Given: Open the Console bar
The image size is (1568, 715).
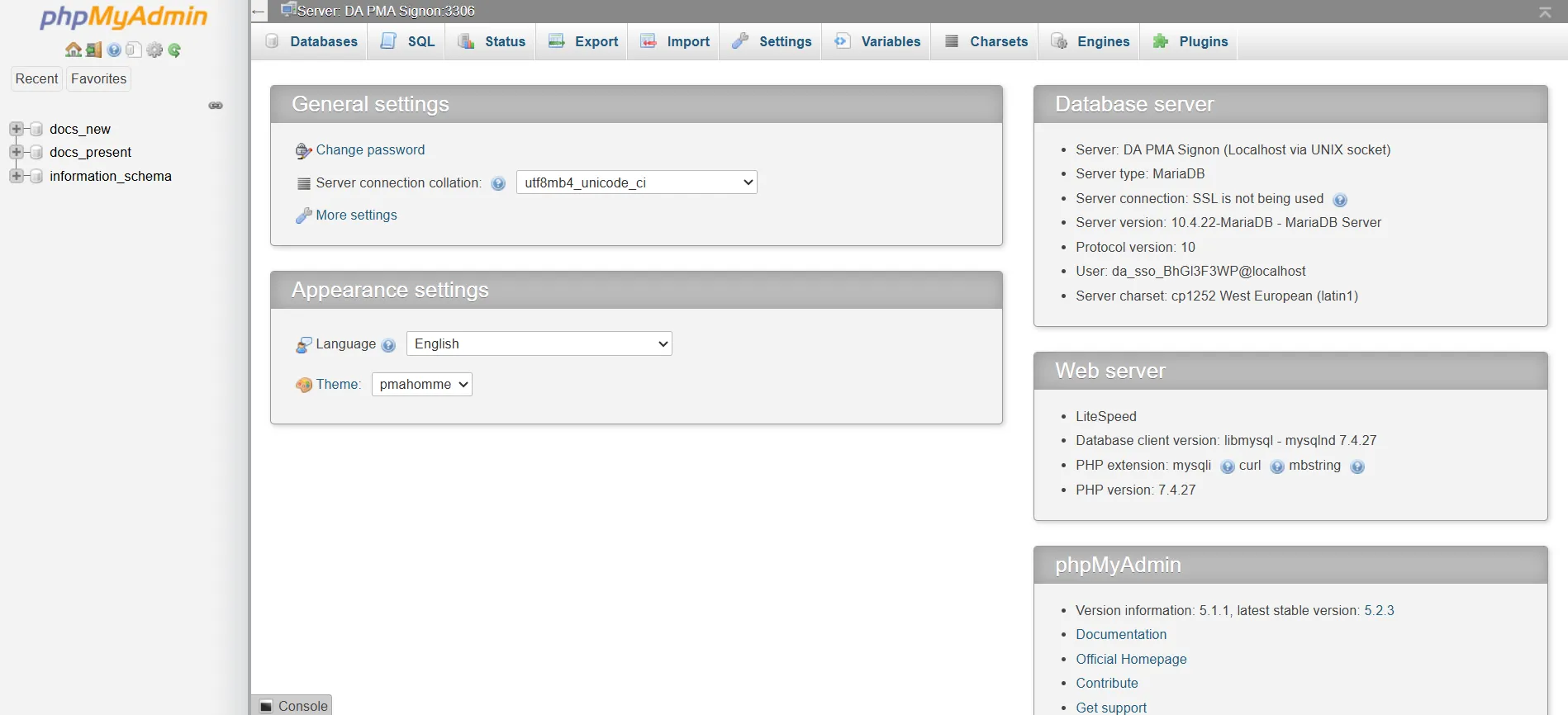Looking at the screenshot, I should click(292, 705).
